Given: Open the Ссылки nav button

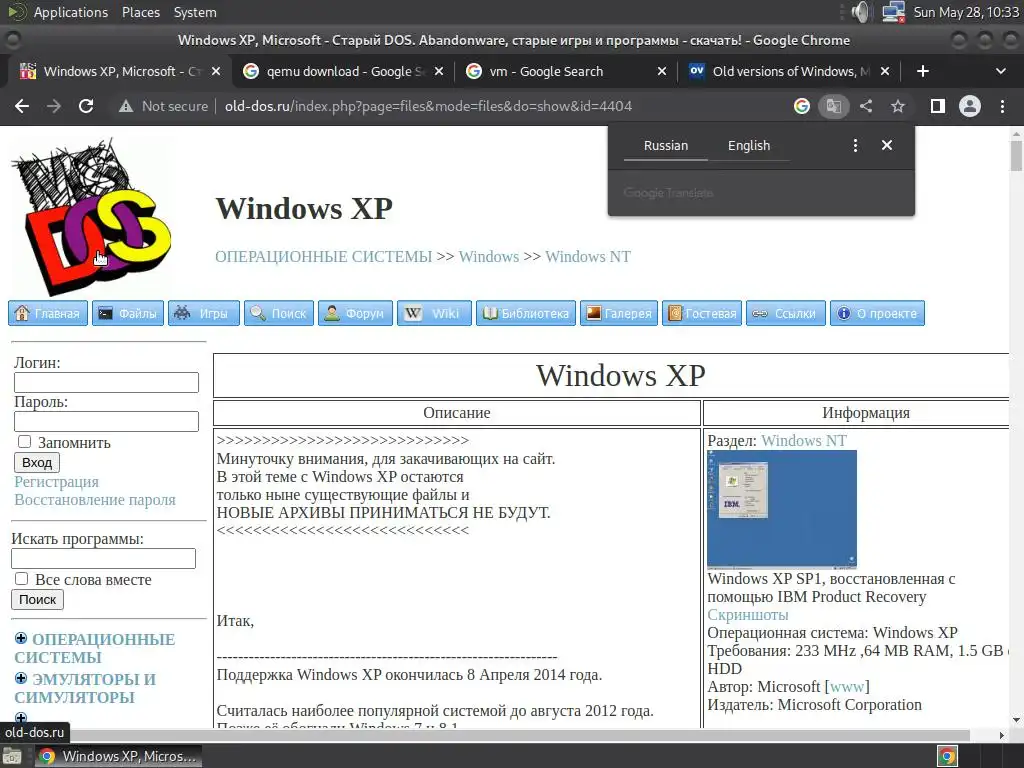Looking at the screenshot, I should [x=786, y=313].
